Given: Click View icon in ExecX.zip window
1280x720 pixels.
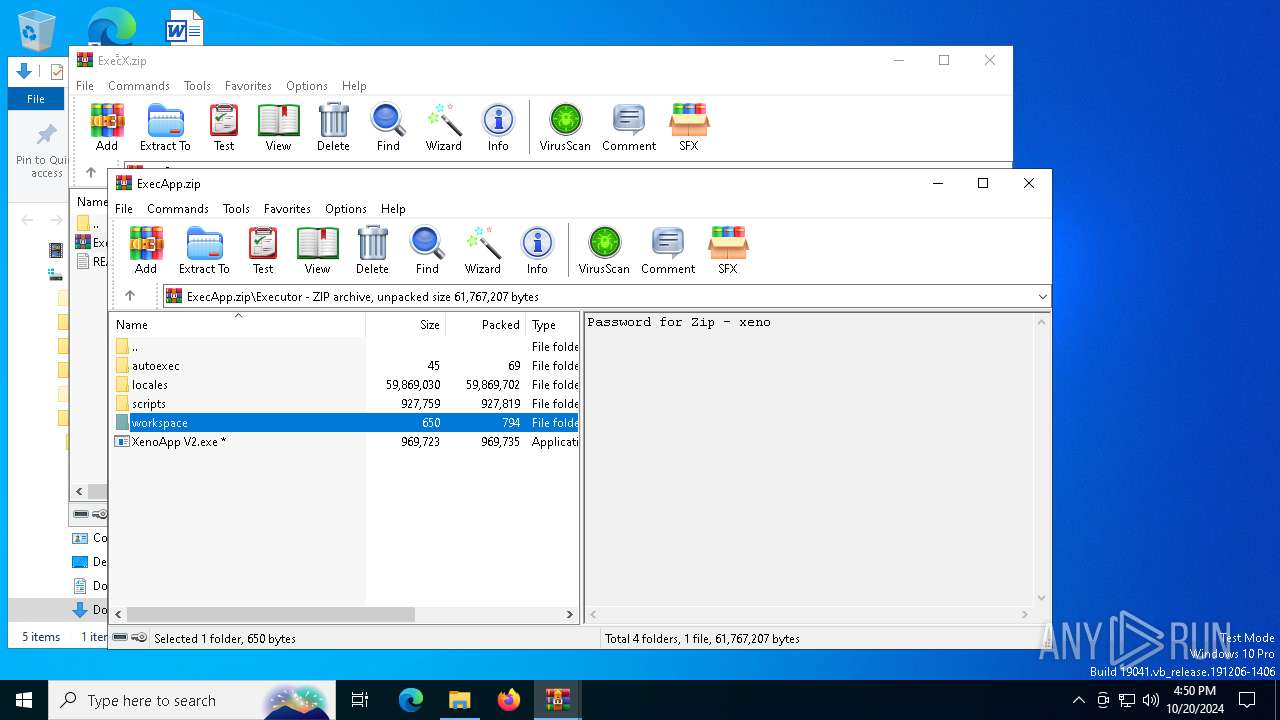Looking at the screenshot, I should [278, 127].
